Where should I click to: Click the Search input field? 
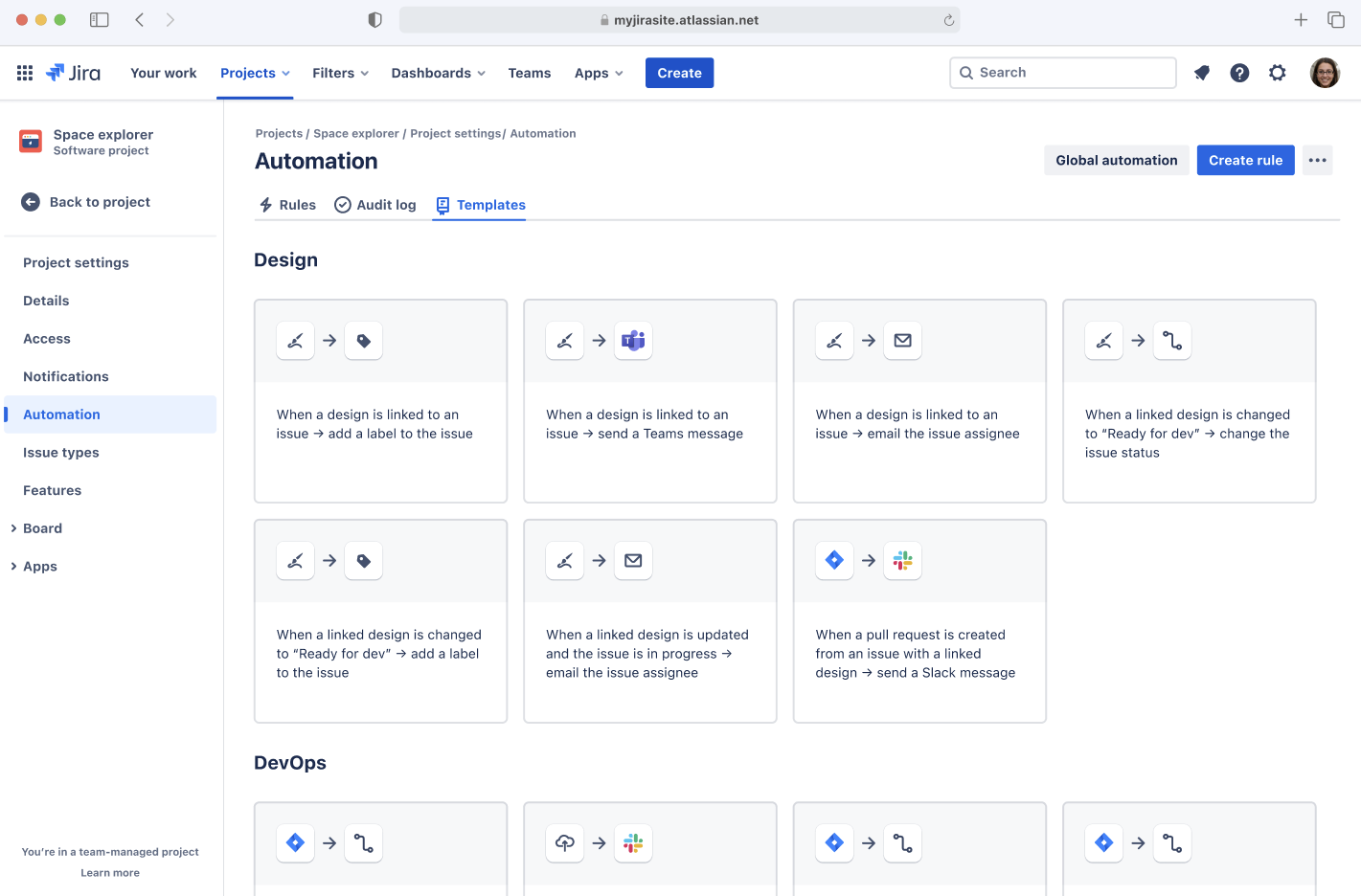click(1062, 72)
